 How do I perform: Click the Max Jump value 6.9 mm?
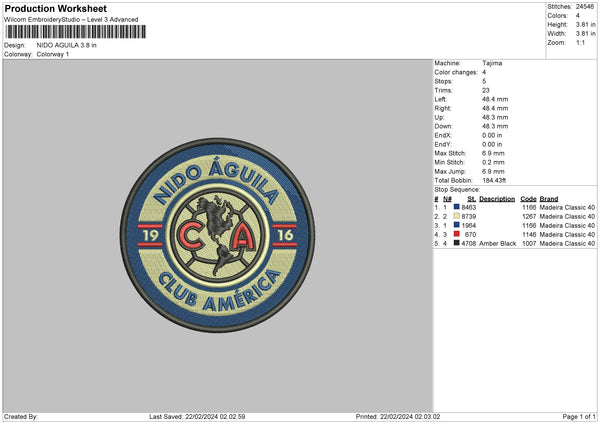[493, 171]
